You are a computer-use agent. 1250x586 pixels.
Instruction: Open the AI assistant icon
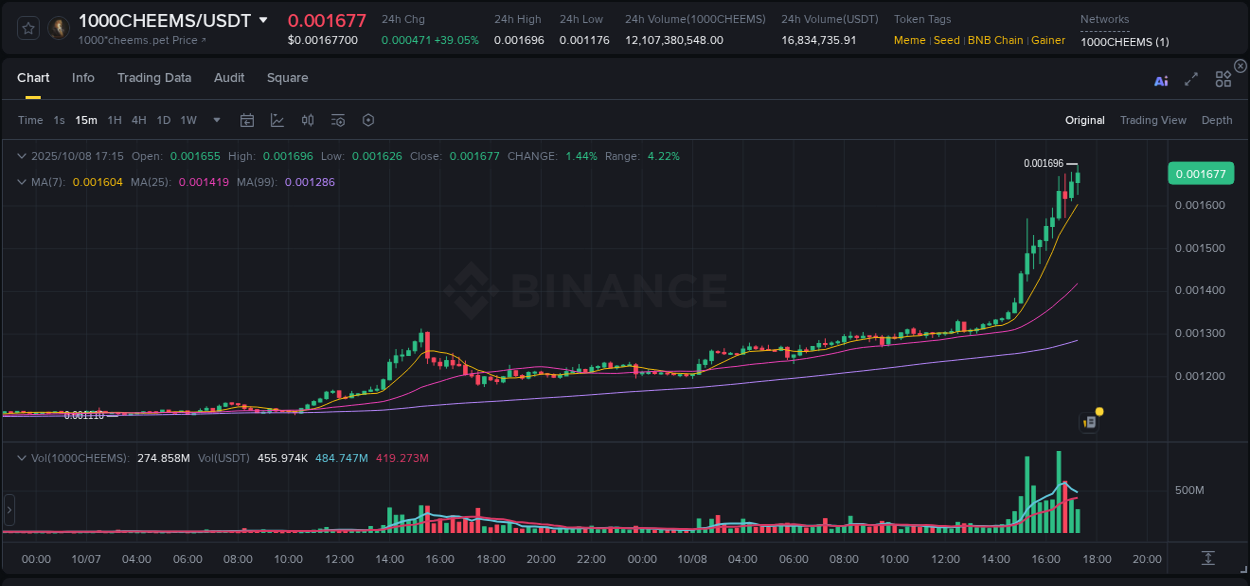pyautogui.click(x=1161, y=82)
